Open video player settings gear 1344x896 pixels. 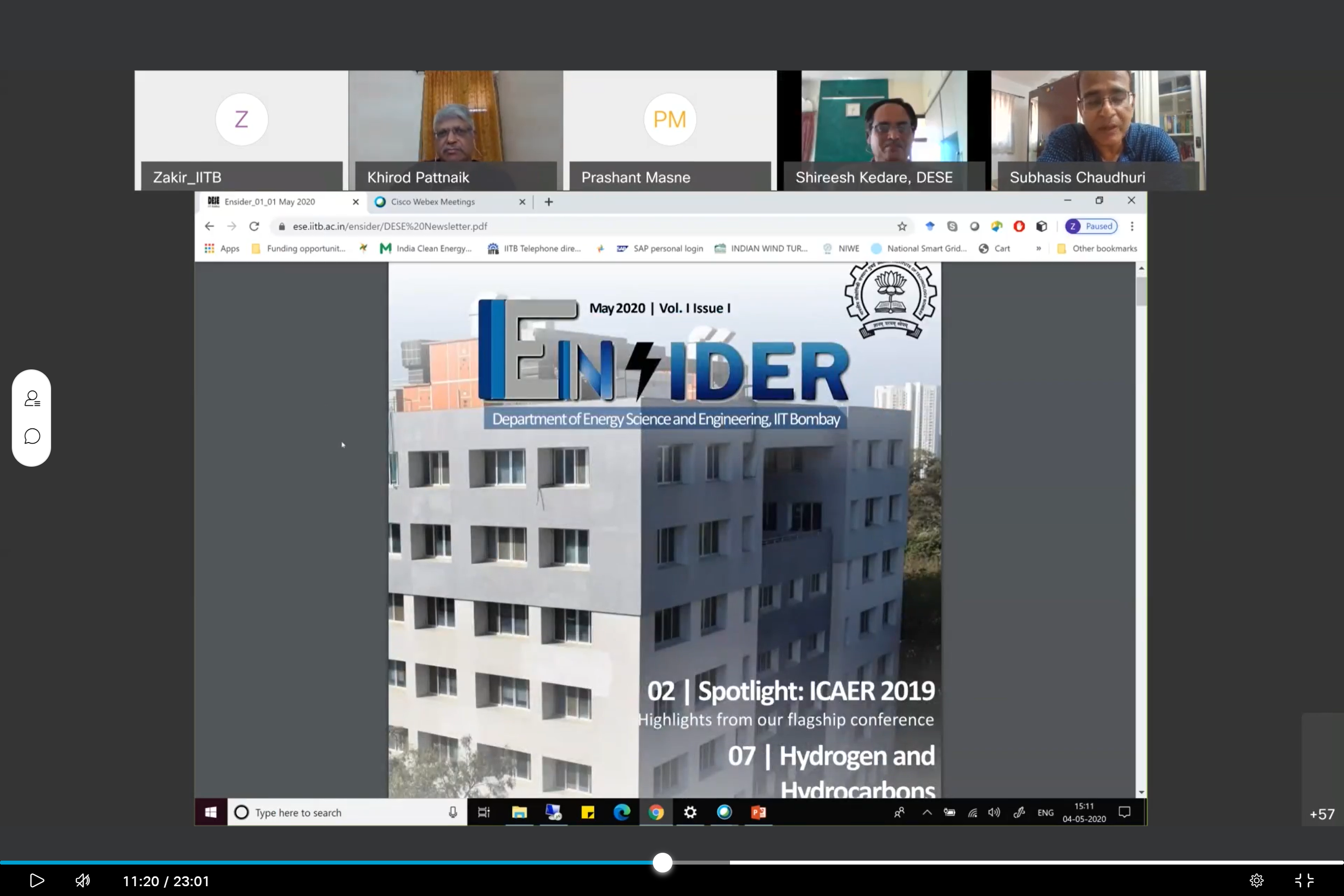(x=1256, y=880)
